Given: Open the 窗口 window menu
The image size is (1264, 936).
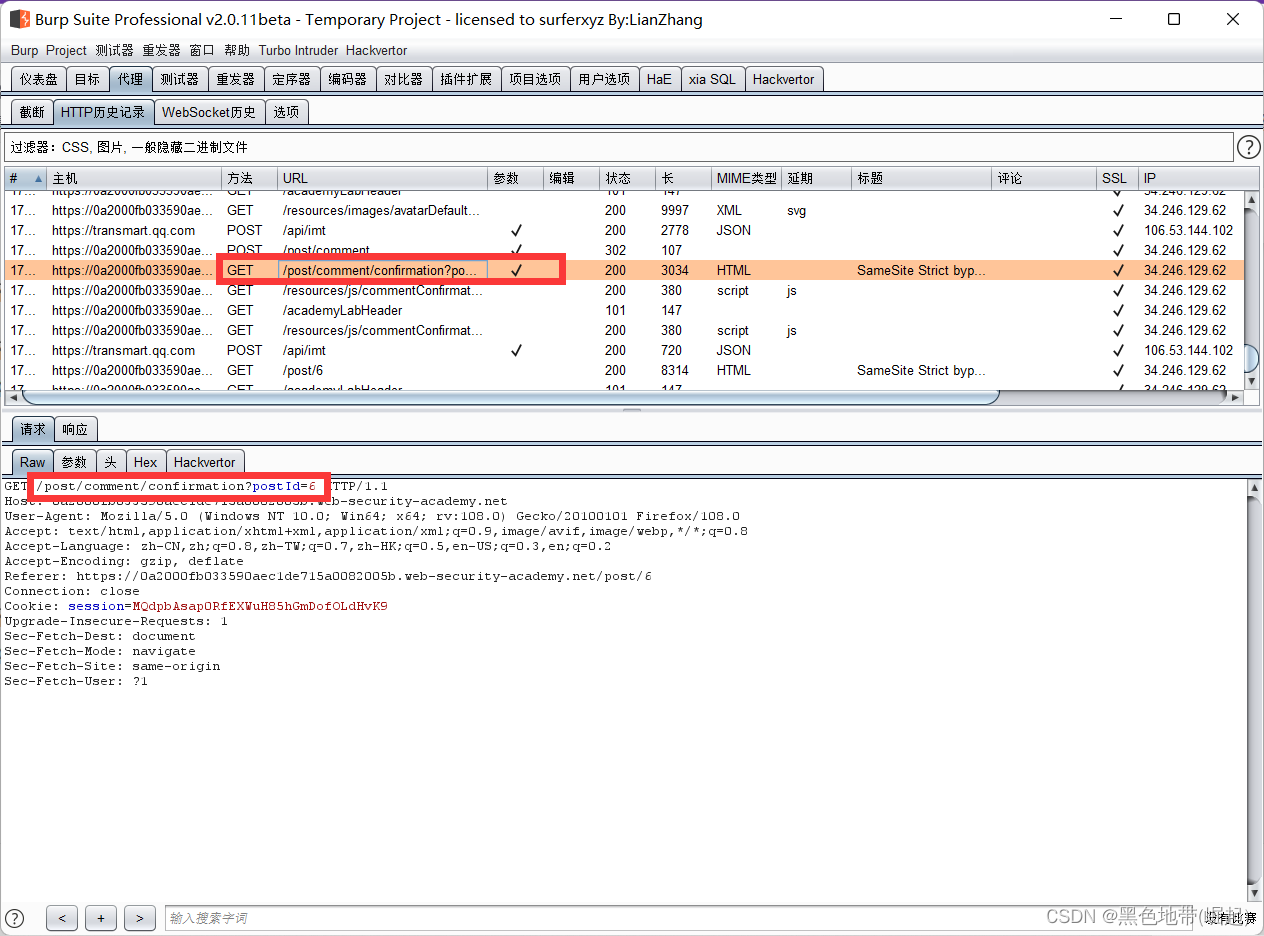Looking at the screenshot, I should tap(202, 50).
